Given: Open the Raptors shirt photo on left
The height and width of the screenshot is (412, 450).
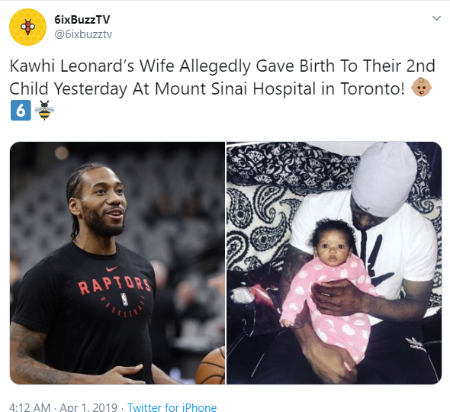Looking at the screenshot, I should [x=117, y=263].
